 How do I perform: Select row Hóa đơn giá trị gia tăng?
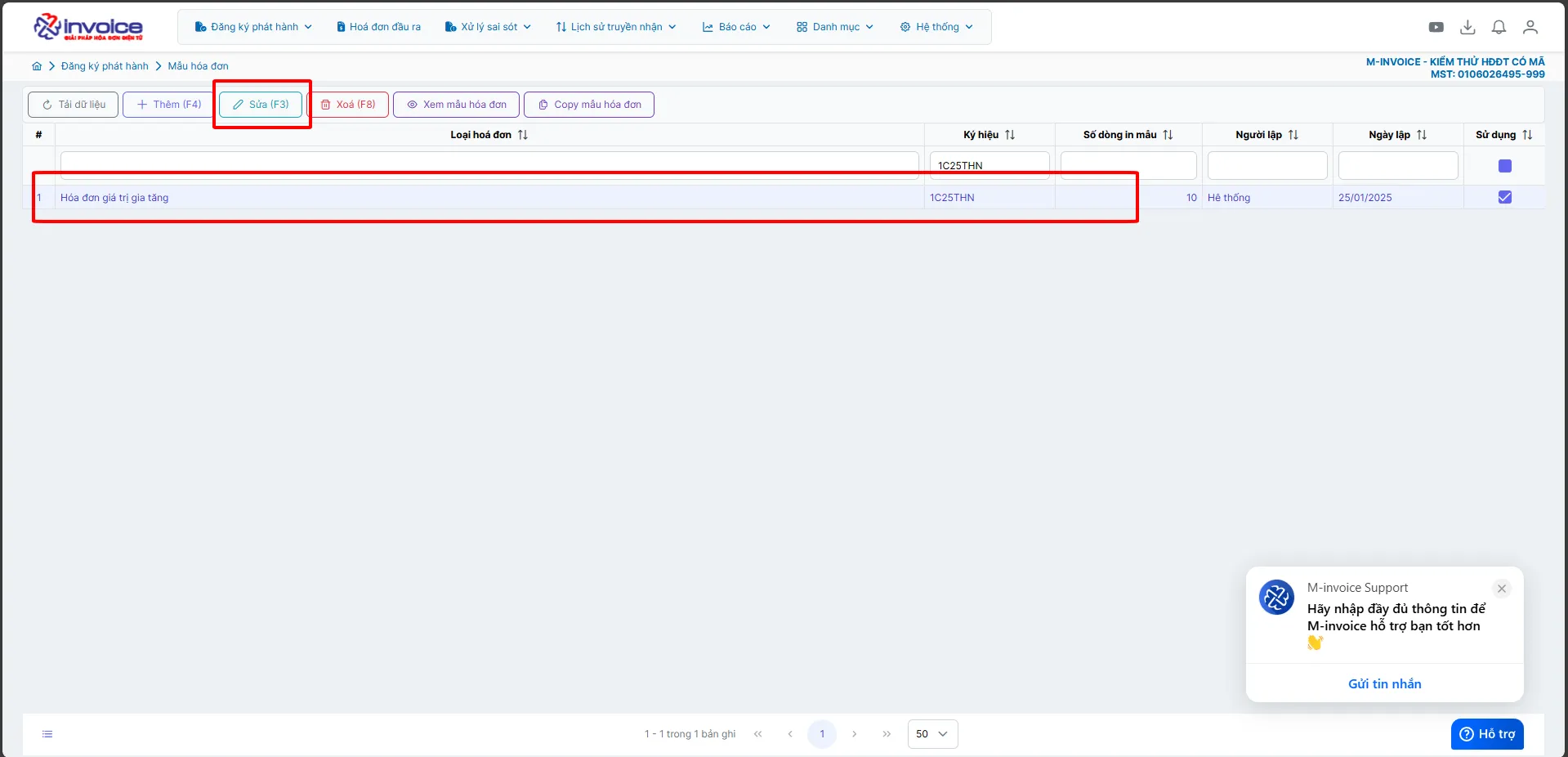click(x=784, y=197)
